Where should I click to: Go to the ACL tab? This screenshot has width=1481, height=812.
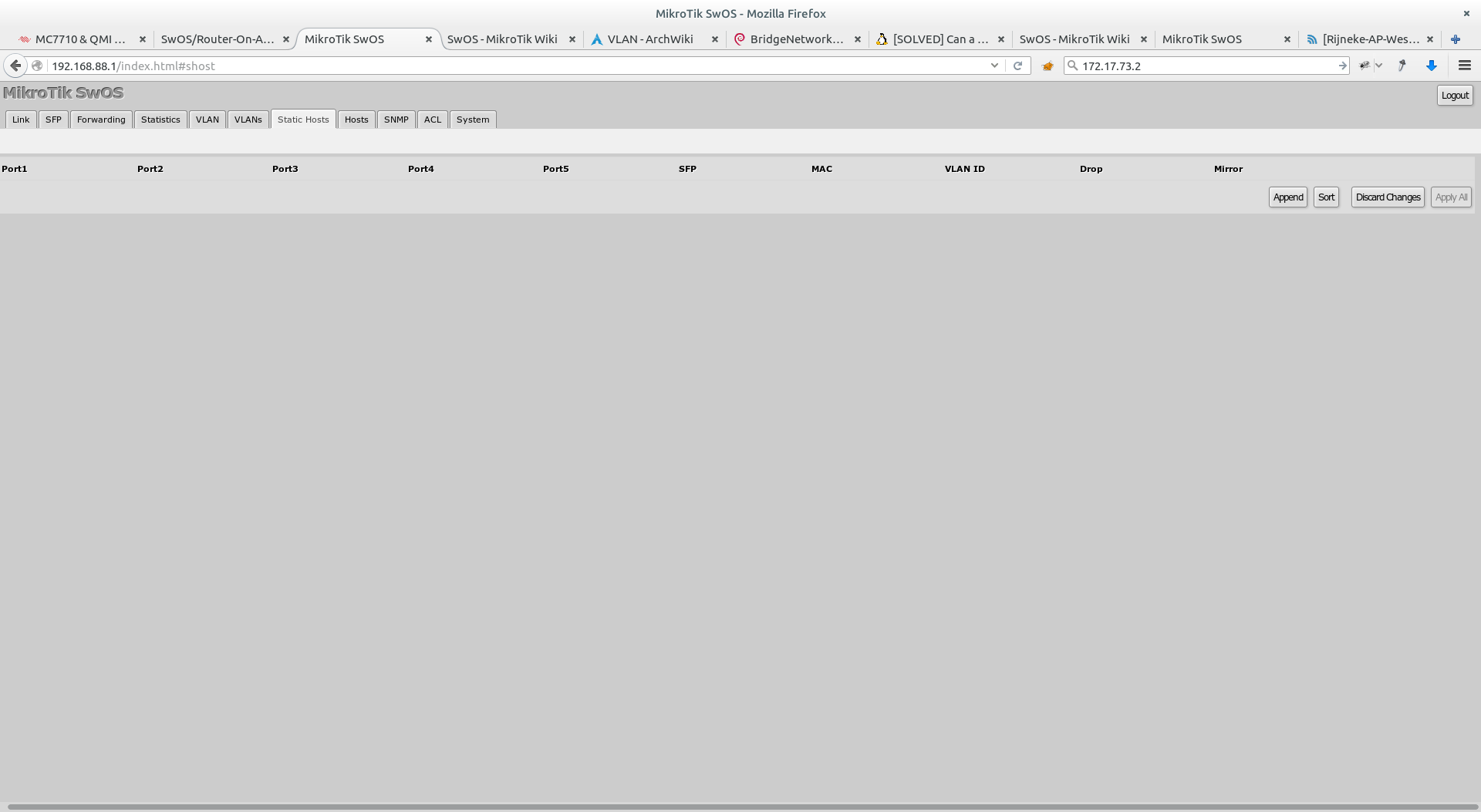[433, 120]
